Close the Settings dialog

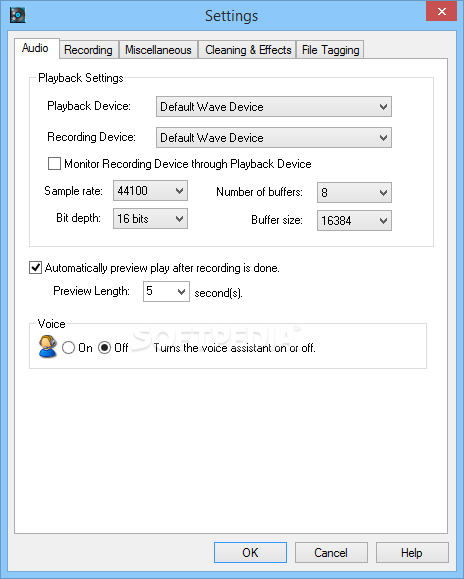coord(441,11)
